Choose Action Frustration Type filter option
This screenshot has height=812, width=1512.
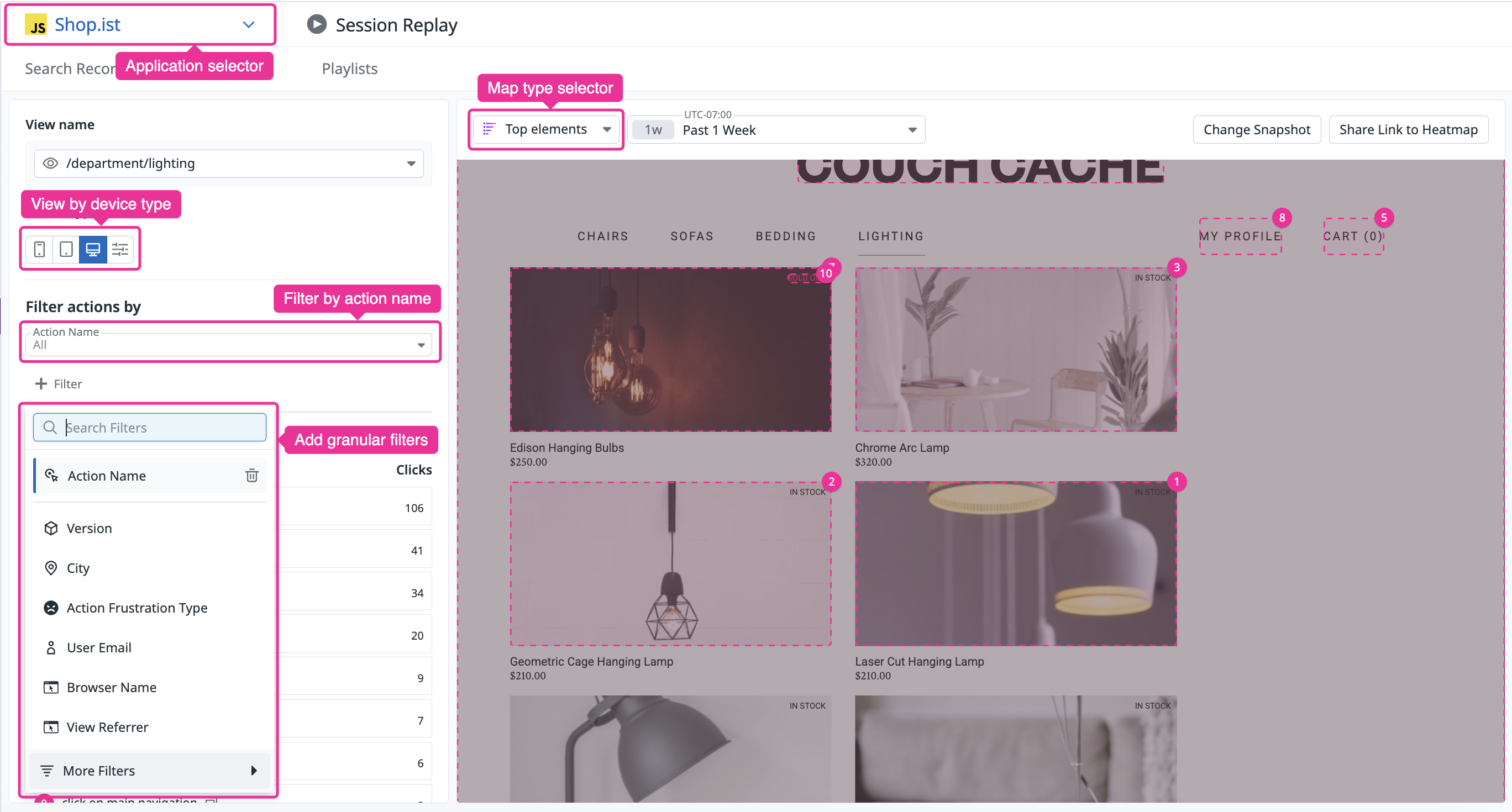point(136,608)
